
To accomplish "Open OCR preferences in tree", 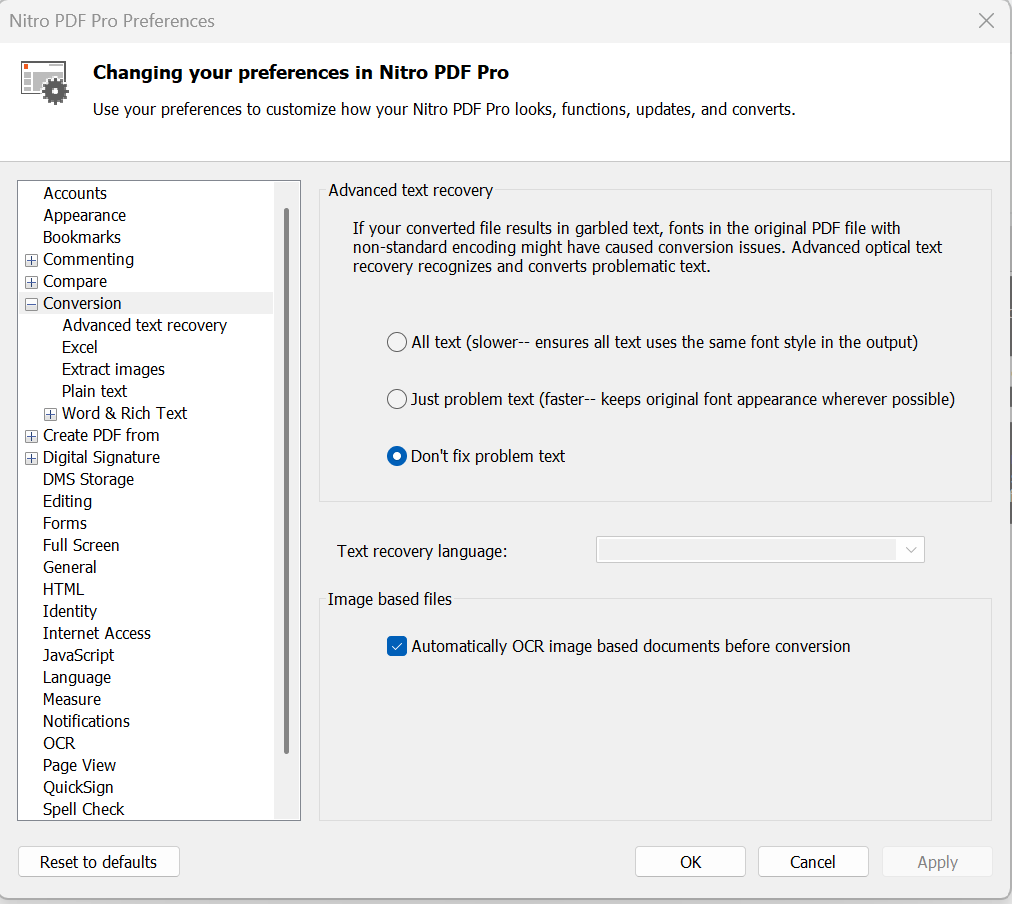I will 59,743.
